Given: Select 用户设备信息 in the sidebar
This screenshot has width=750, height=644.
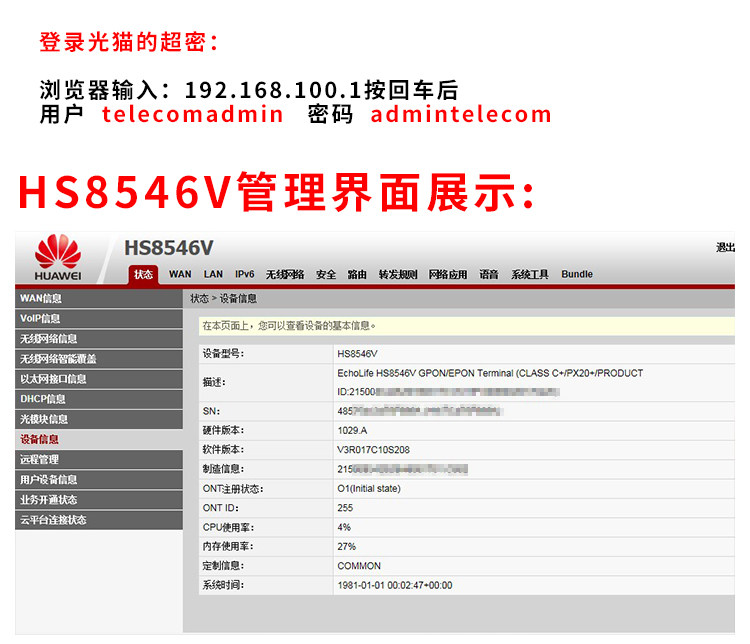Looking at the screenshot, I should (99, 479).
